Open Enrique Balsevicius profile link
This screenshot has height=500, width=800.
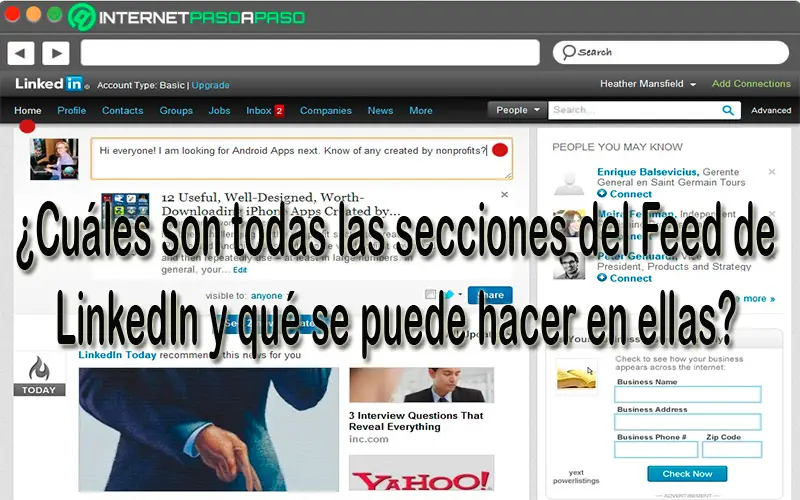(647, 172)
